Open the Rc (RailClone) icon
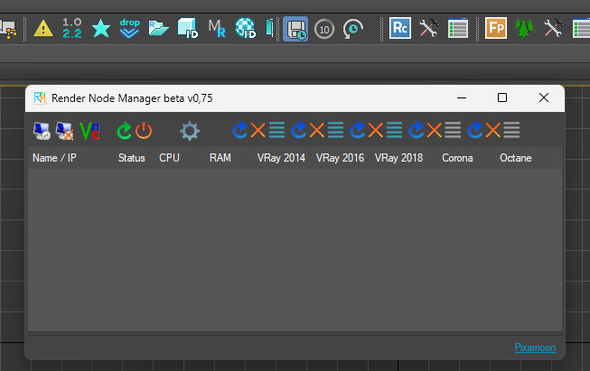 [x=400, y=28]
